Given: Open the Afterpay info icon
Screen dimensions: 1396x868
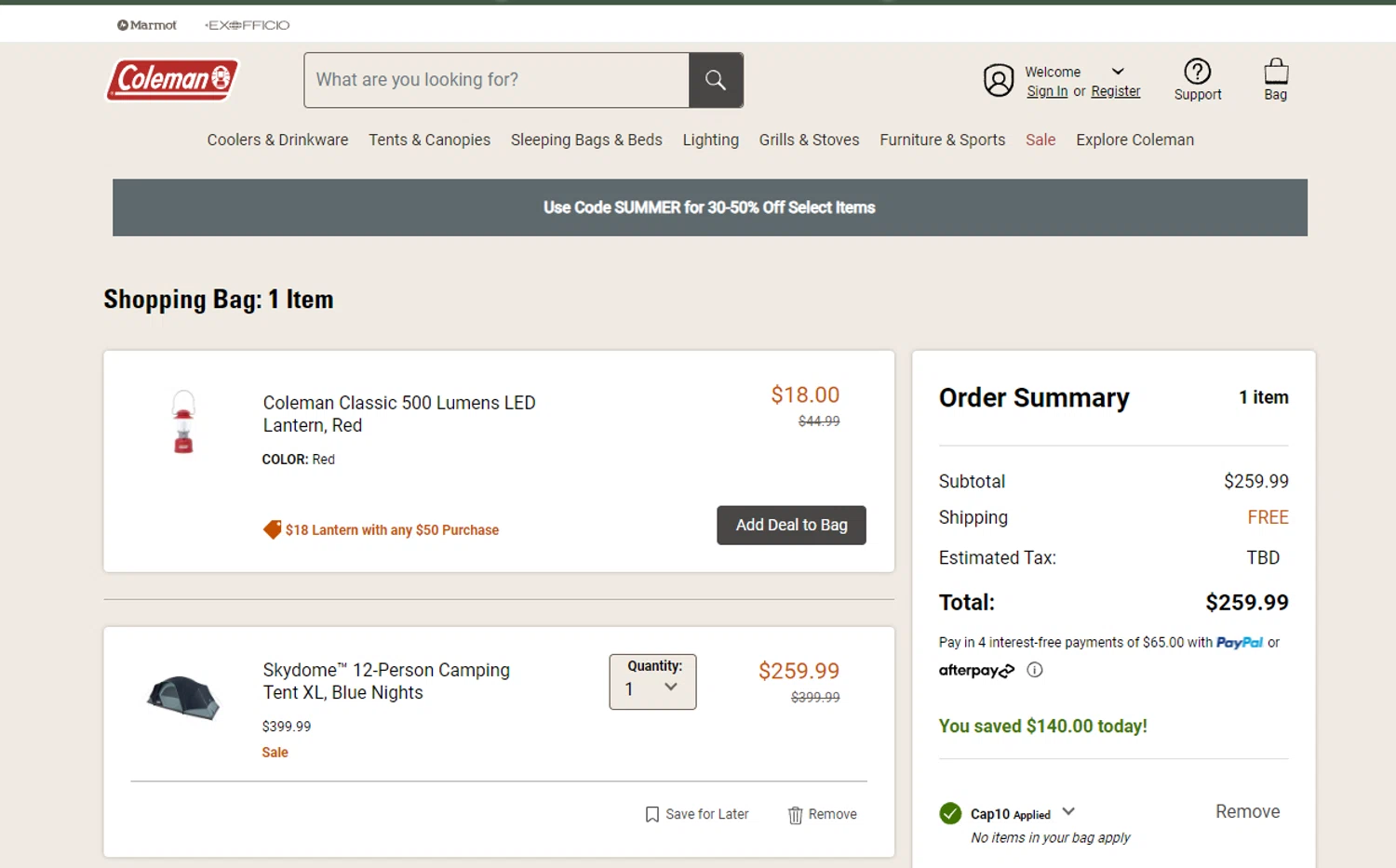Looking at the screenshot, I should [1035, 670].
